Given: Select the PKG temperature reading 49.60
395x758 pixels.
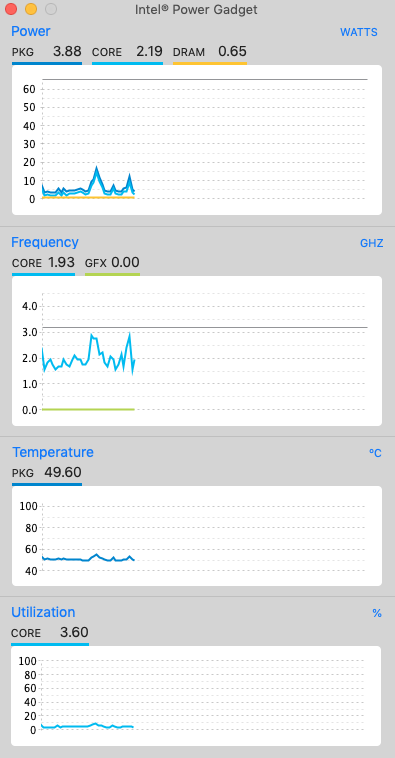Looking at the screenshot, I should point(63,472).
